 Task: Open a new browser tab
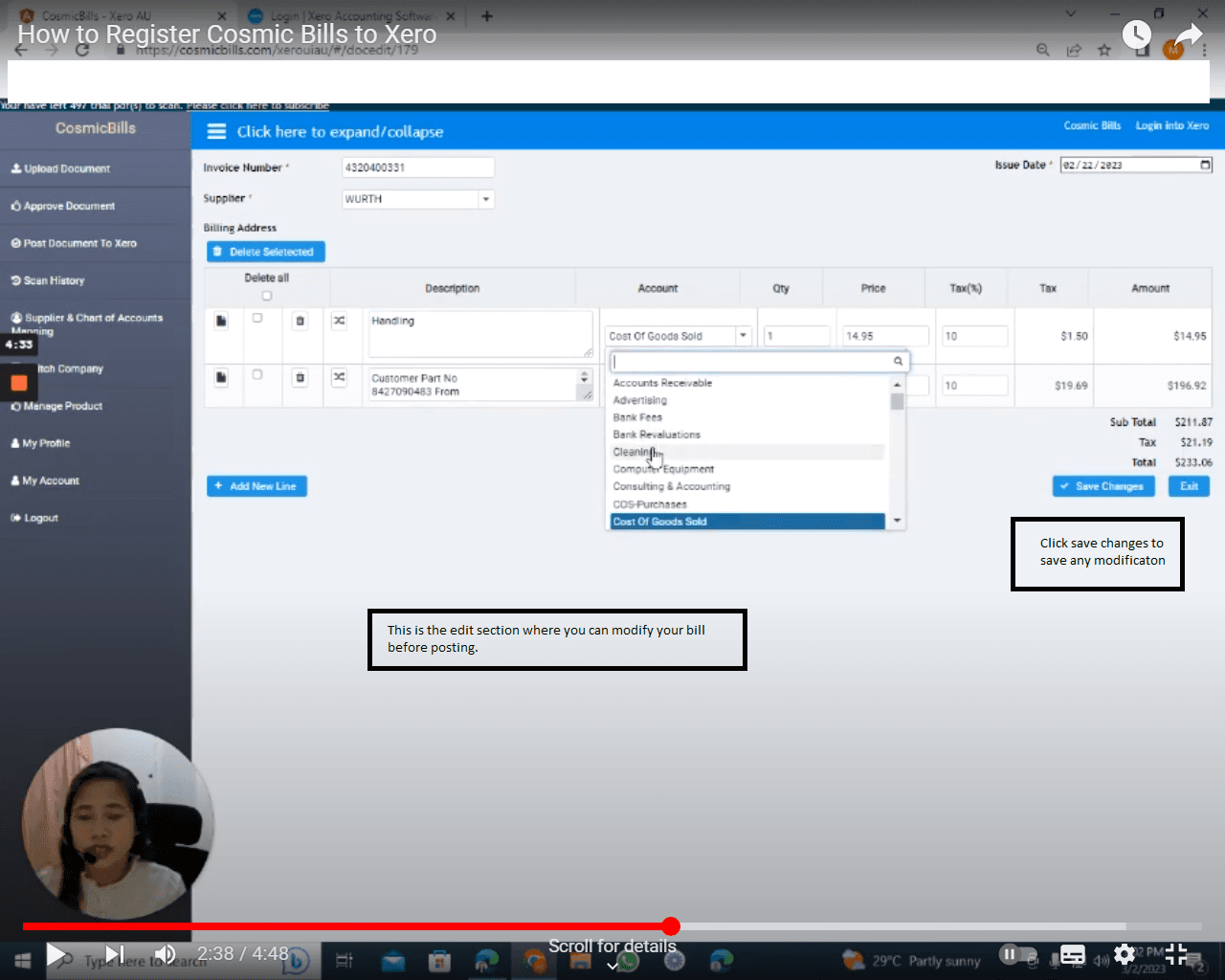(487, 16)
